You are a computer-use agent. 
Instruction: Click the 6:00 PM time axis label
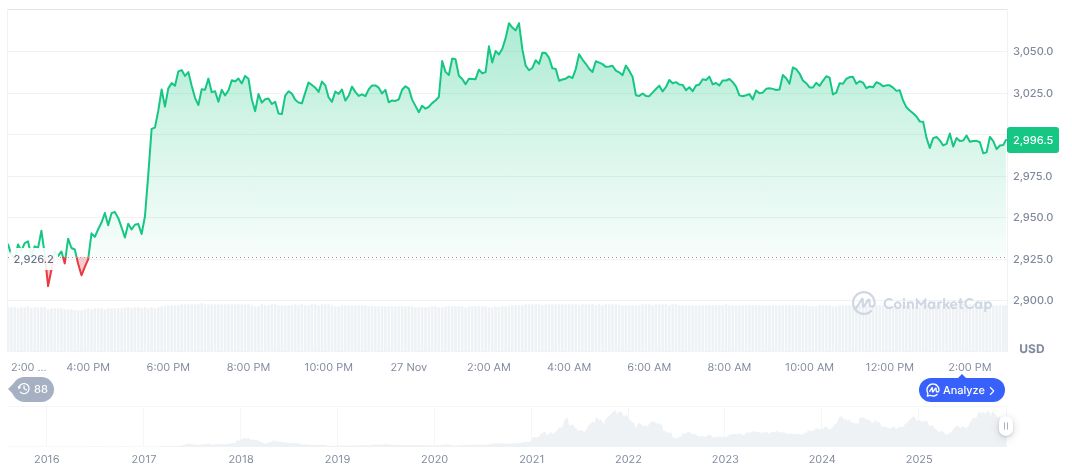click(x=168, y=367)
